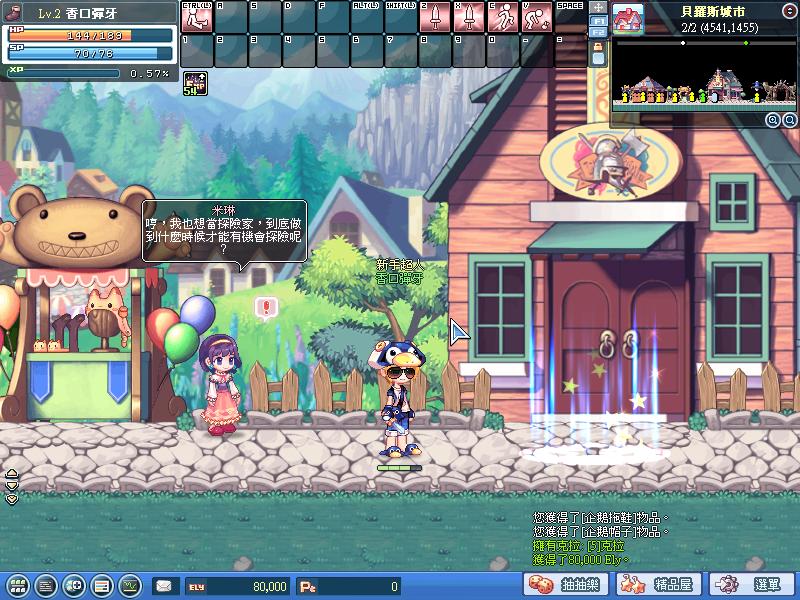The image size is (800, 600).
Task: Use the sword attack skill in slot Z
Action: pos(435,17)
